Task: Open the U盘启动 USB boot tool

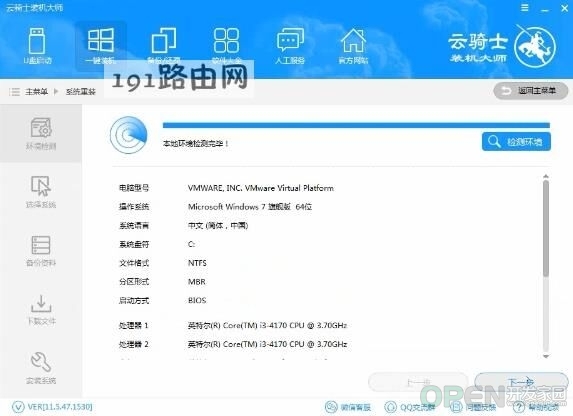Action: [x=37, y=46]
